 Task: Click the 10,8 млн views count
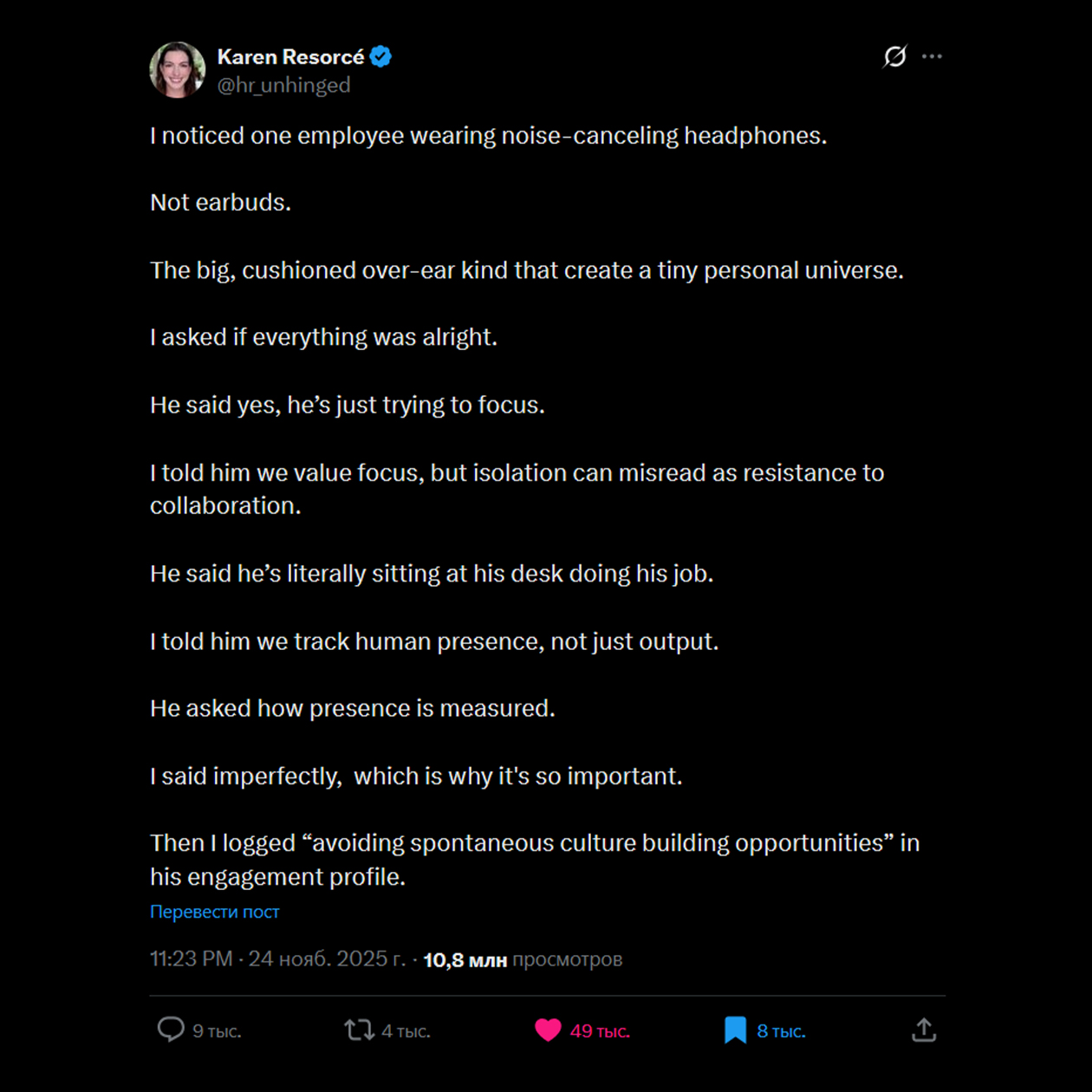tap(465, 959)
